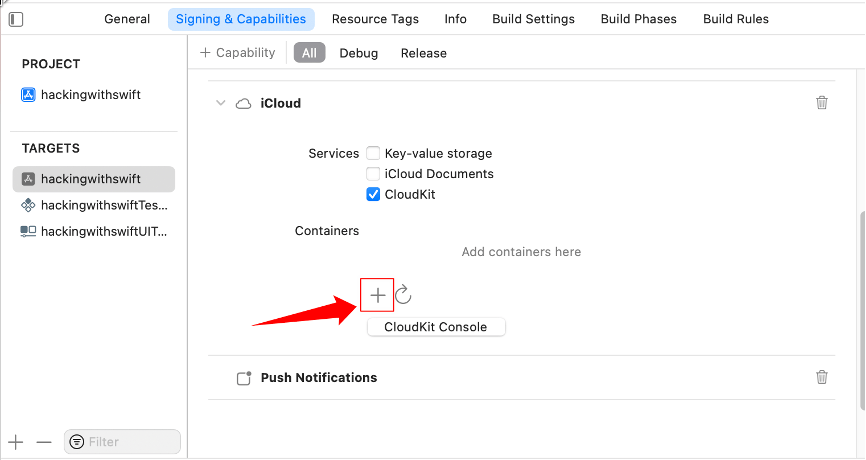The height and width of the screenshot is (460, 866).
Task: Click the Push Notifications capability icon
Action: [x=244, y=378]
